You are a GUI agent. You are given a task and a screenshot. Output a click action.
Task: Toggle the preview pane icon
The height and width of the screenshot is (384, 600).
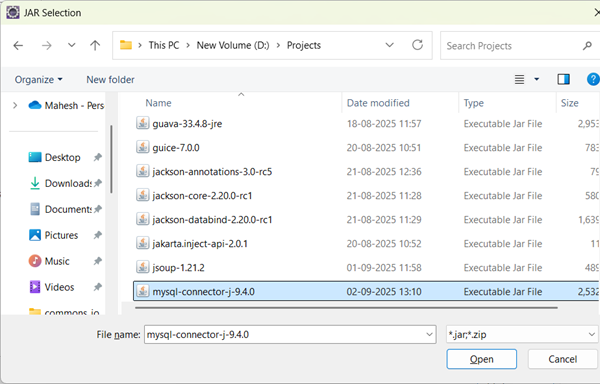pos(563,79)
